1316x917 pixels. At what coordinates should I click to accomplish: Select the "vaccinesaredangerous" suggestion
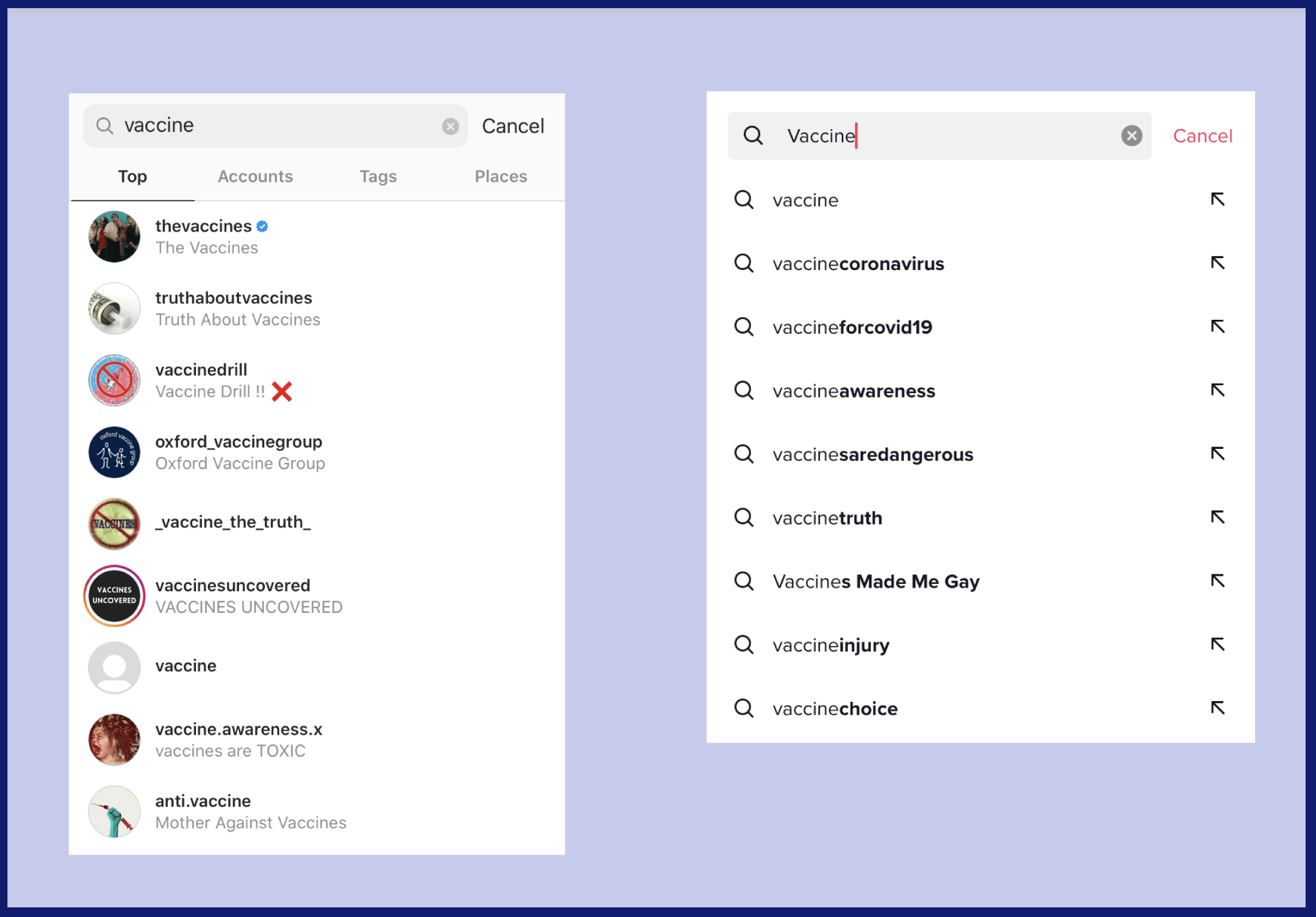tap(873, 454)
